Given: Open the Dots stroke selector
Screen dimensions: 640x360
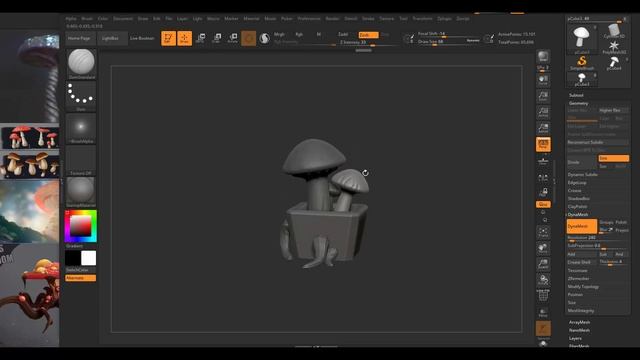Looking at the screenshot, I should tap(81, 96).
